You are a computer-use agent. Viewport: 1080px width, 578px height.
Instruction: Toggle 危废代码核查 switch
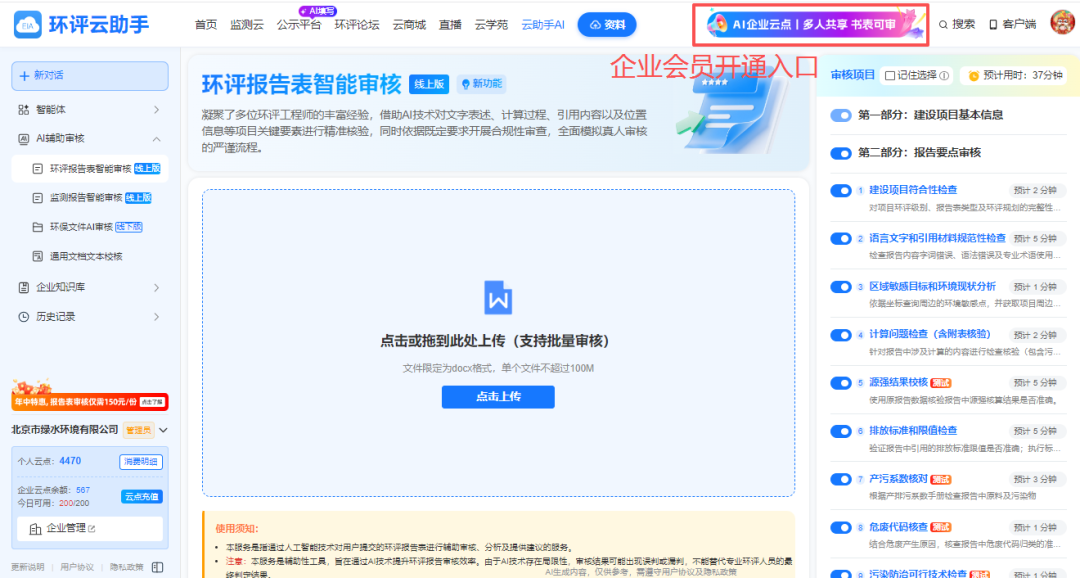coord(841,528)
